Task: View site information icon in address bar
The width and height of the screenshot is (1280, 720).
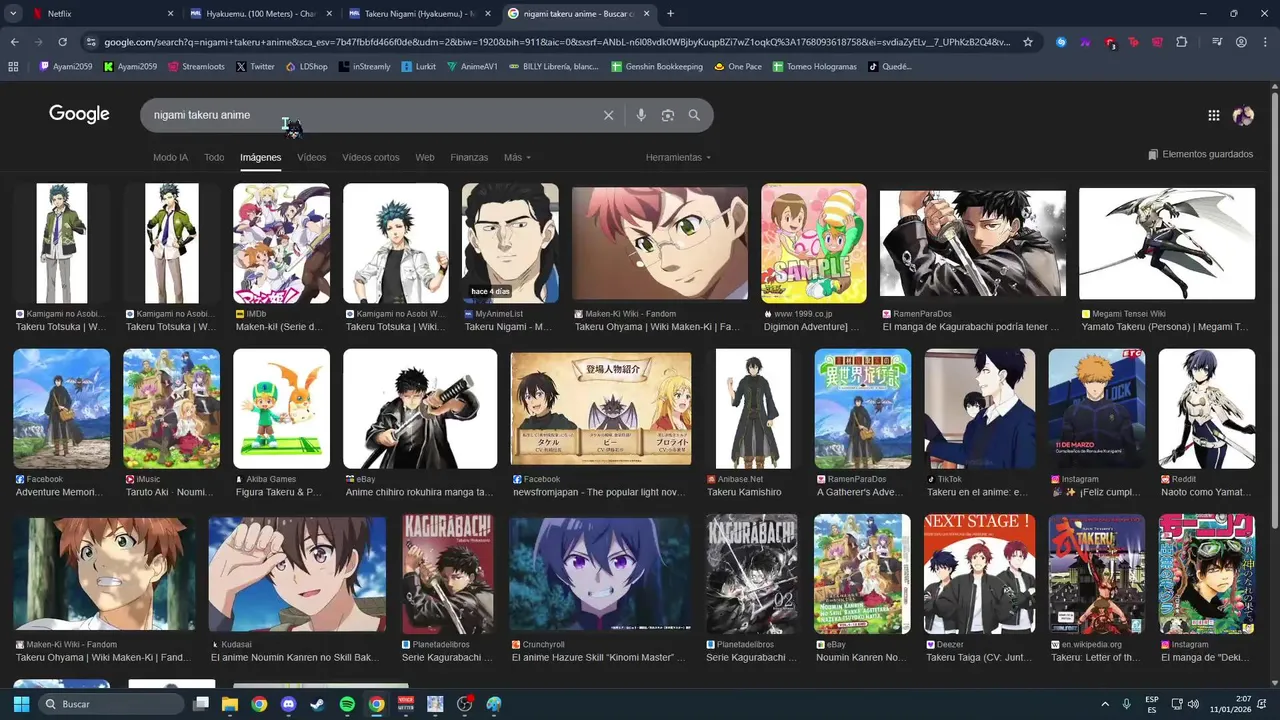Action: coord(91,42)
